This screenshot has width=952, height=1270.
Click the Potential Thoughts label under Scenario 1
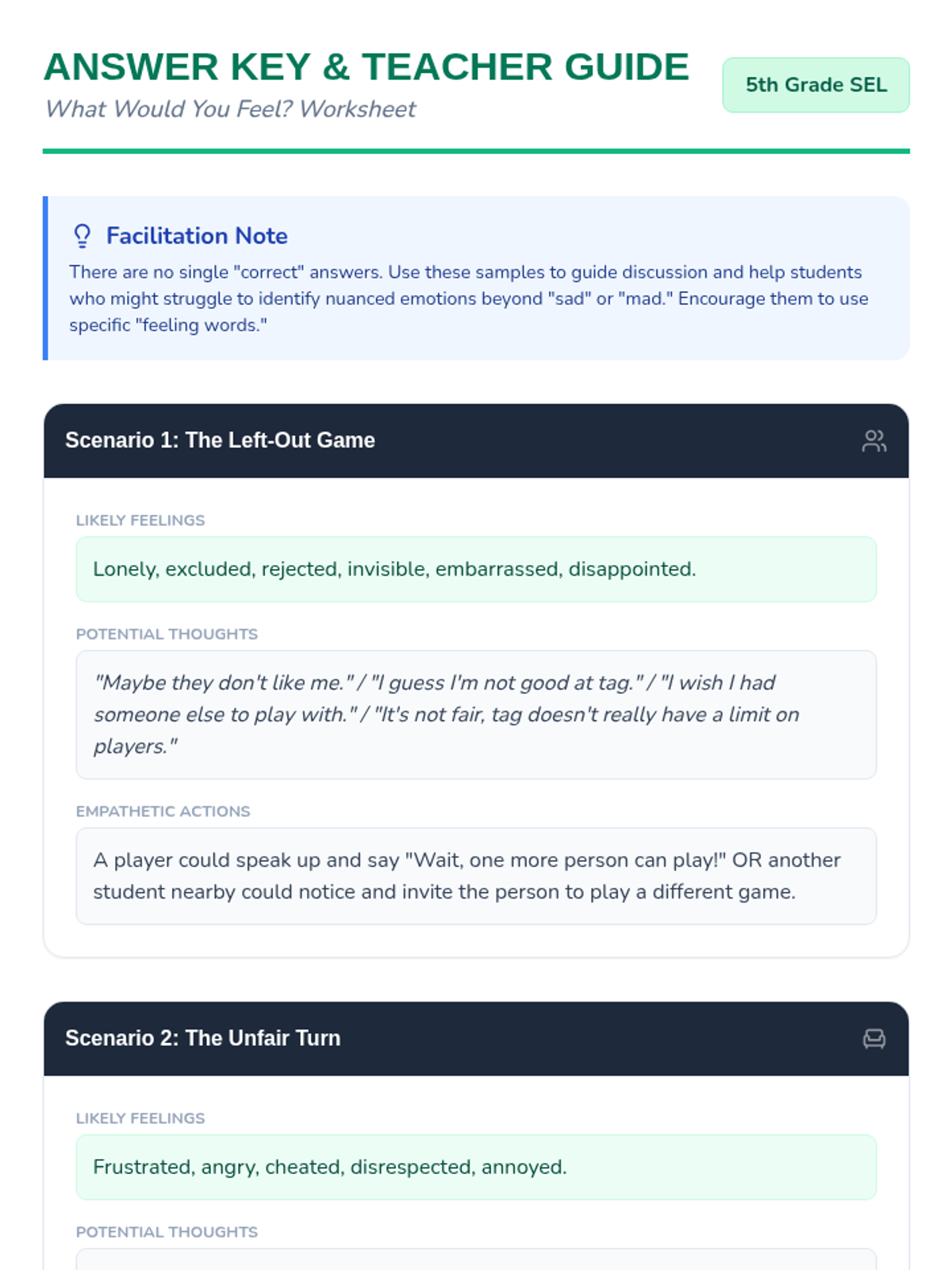coord(167,634)
